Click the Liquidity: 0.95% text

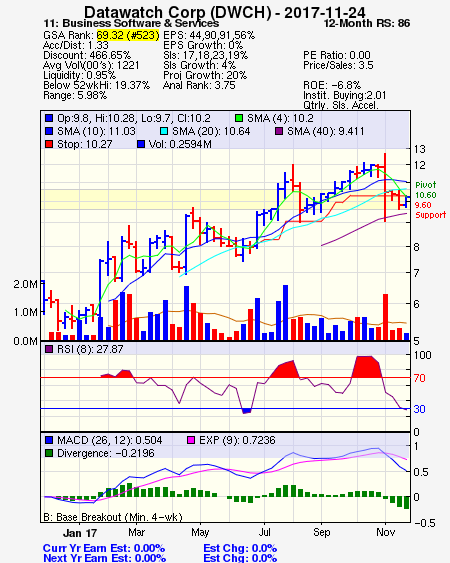click(x=79, y=75)
